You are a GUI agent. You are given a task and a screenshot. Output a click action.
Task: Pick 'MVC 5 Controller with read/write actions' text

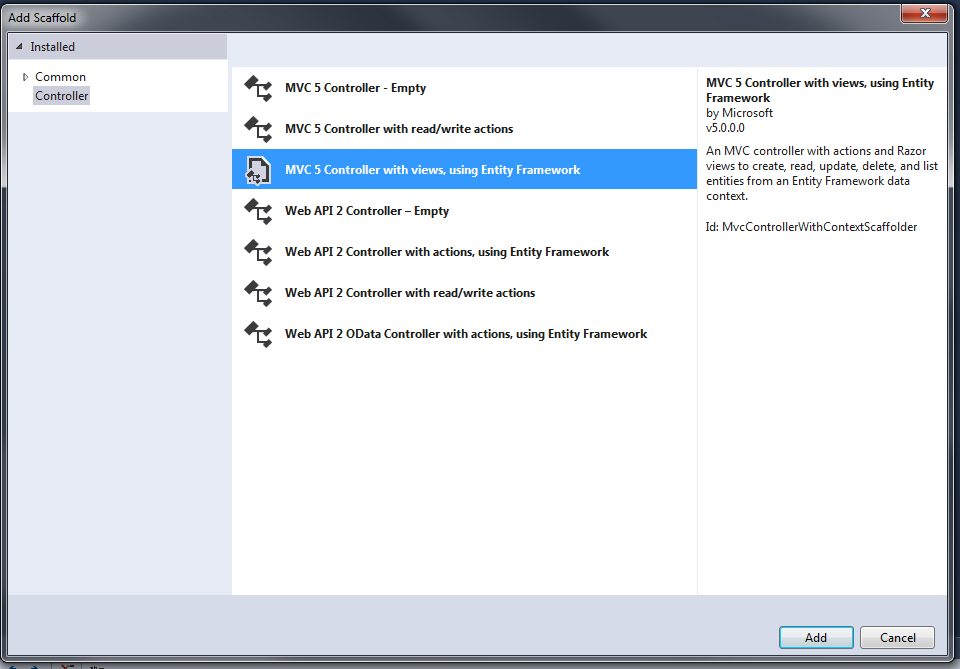pyautogui.click(x=399, y=129)
